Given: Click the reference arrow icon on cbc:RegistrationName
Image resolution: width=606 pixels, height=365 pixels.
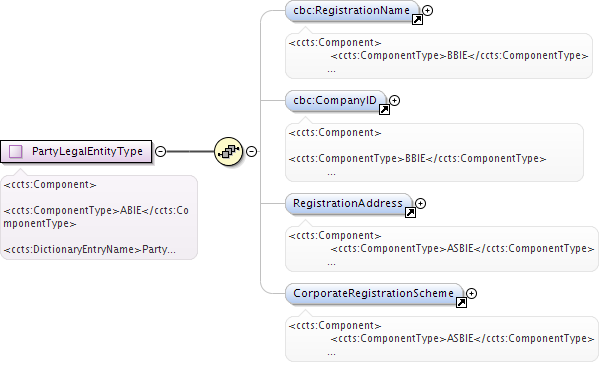Looking at the screenshot, I should pos(417,20).
